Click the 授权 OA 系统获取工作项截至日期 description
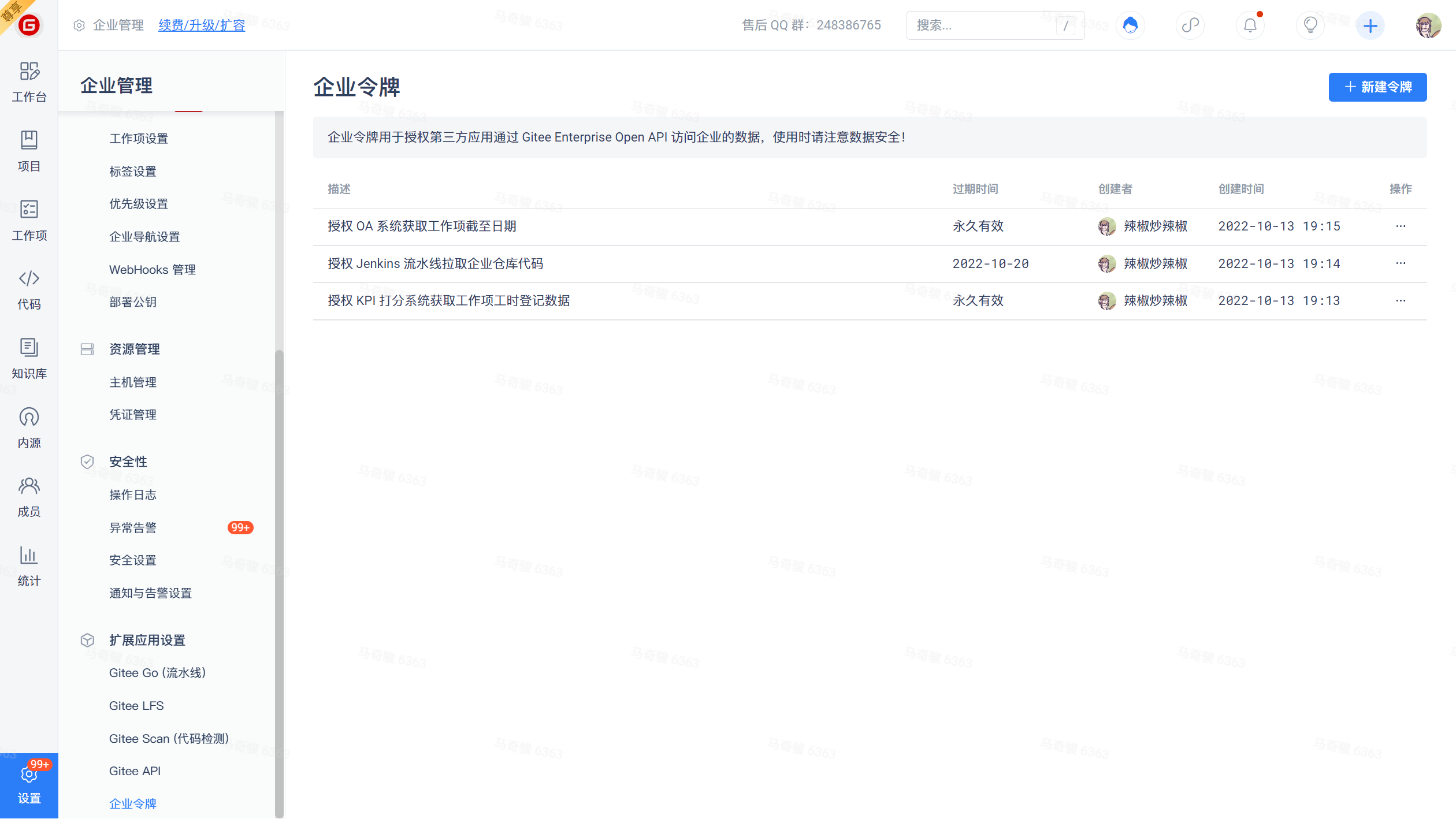The image size is (1456, 819). click(422, 226)
